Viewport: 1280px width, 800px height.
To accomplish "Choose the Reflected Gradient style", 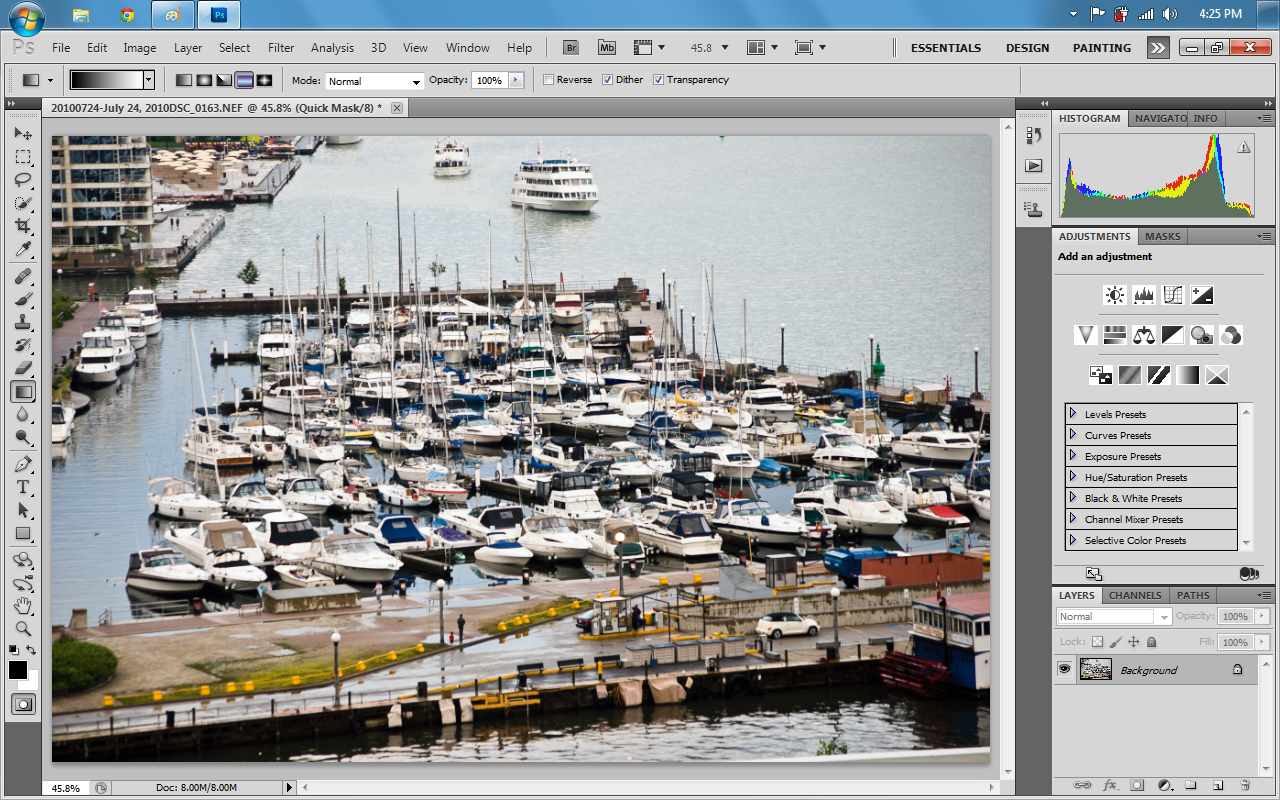I will click(x=244, y=80).
